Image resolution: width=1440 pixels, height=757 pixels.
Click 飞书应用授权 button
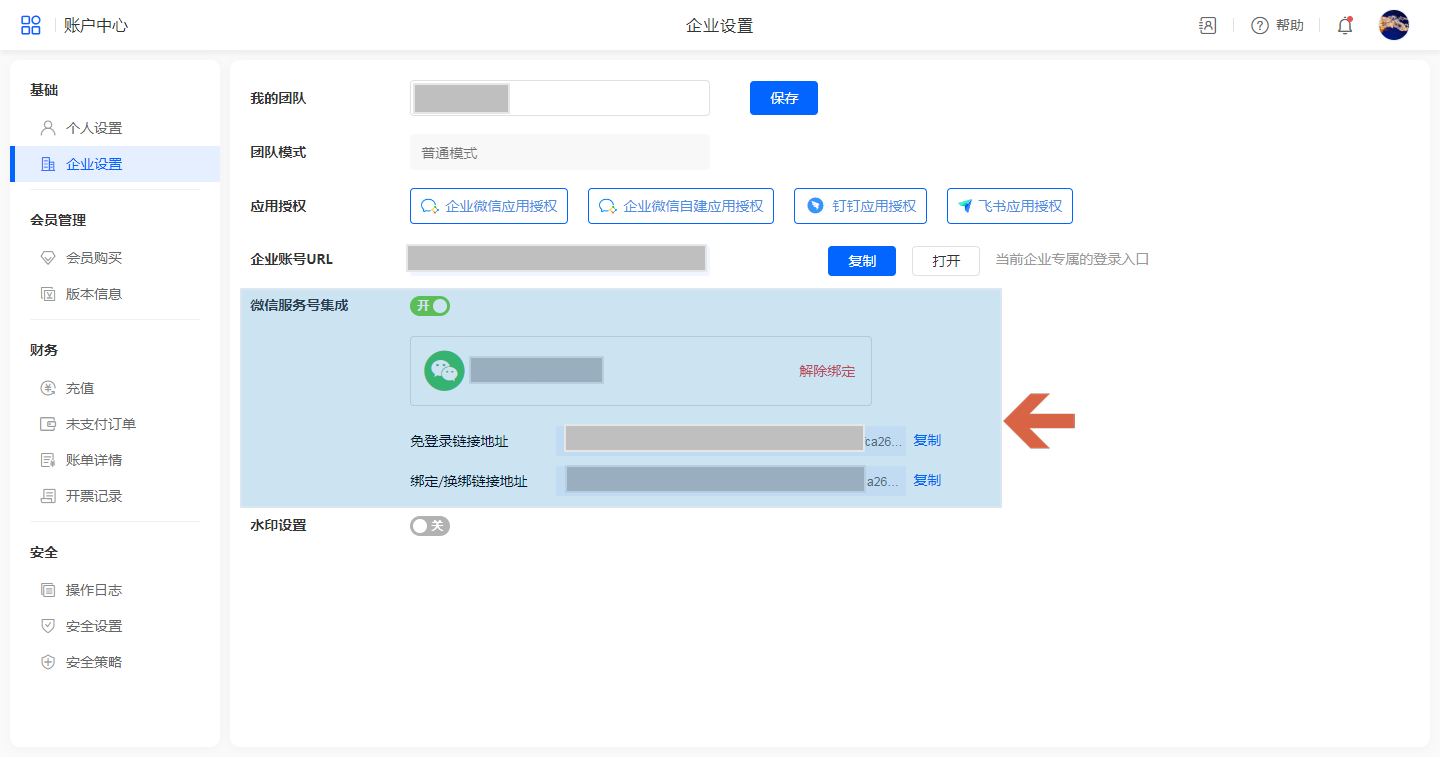point(1009,206)
